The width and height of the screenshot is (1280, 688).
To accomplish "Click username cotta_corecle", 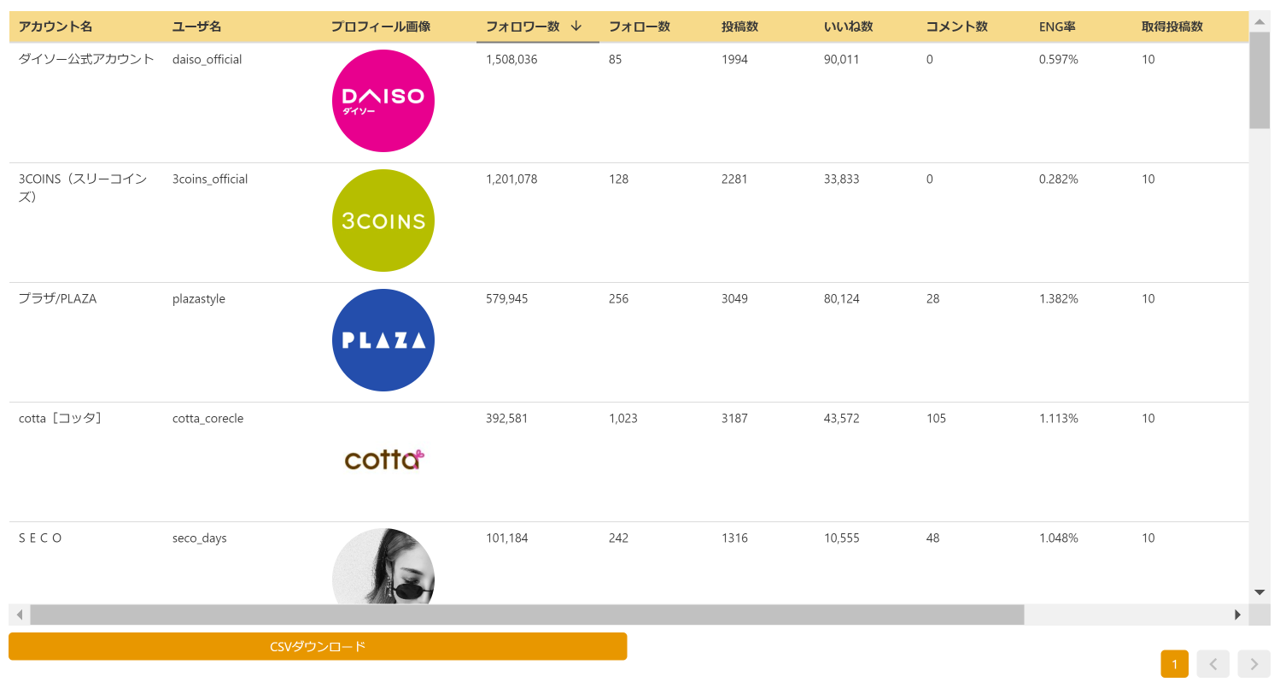I will click(x=208, y=418).
